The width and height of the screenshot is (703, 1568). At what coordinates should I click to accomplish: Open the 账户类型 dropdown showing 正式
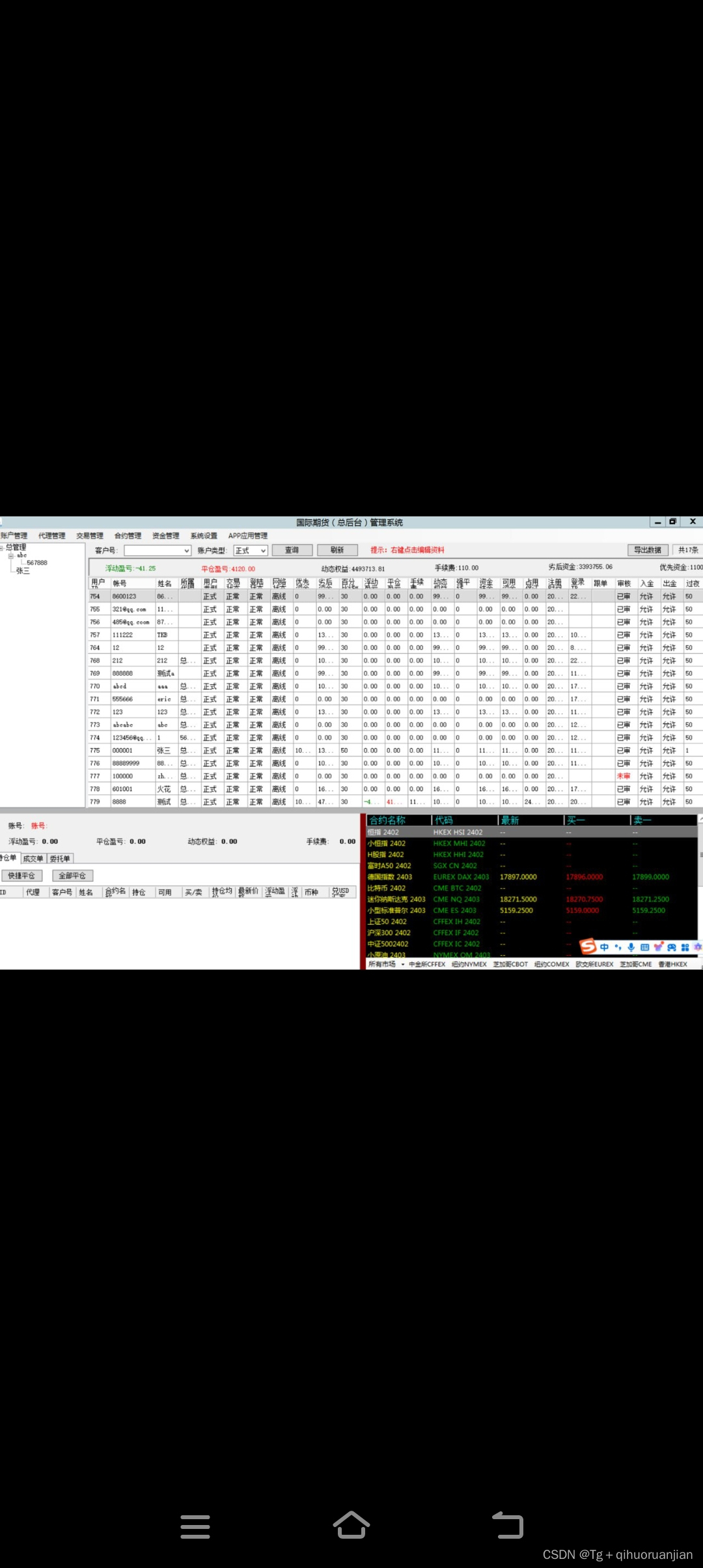click(x=264, y=550)
